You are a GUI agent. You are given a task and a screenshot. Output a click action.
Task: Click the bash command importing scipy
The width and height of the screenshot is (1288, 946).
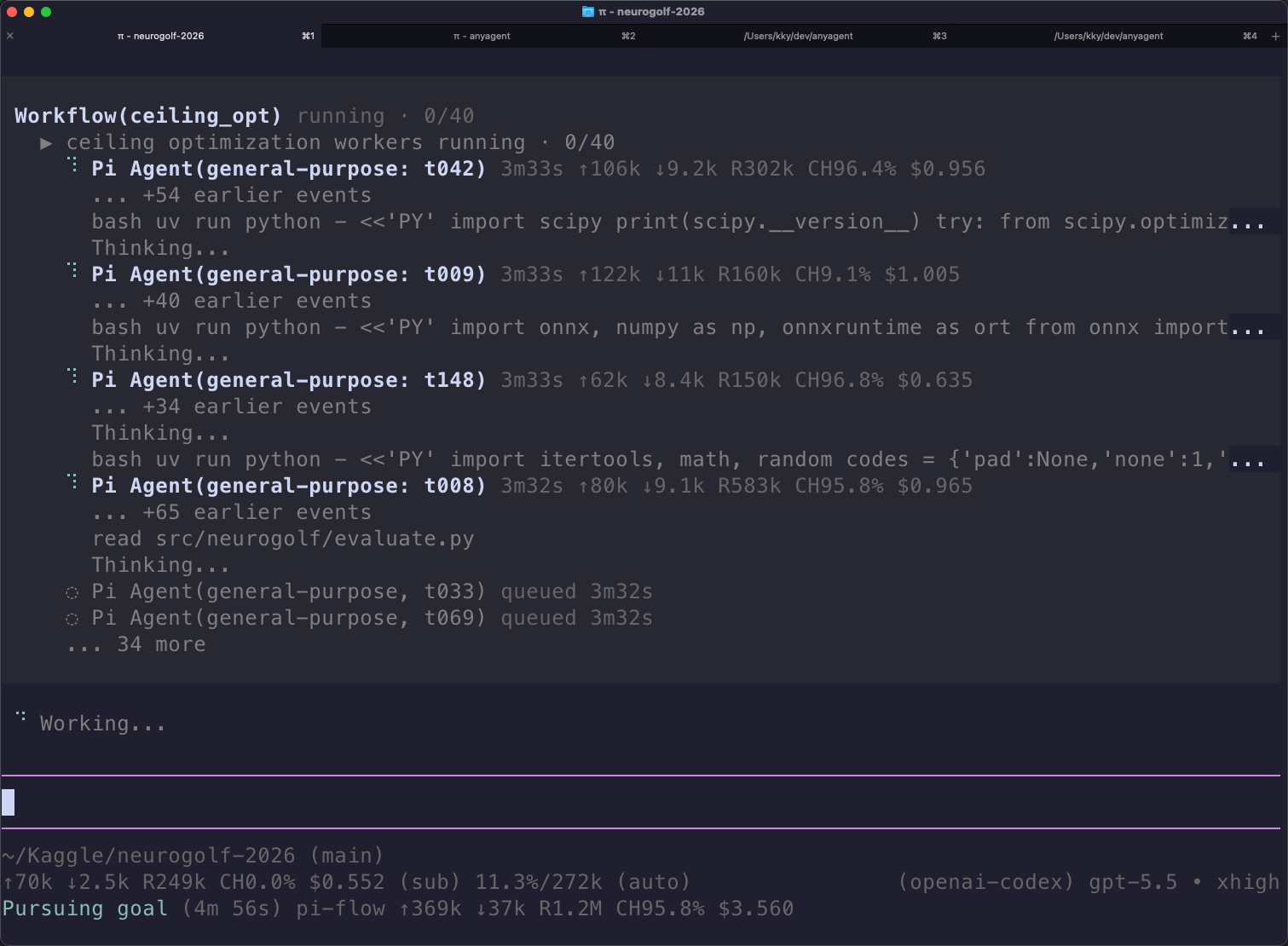tap(679, 222)
